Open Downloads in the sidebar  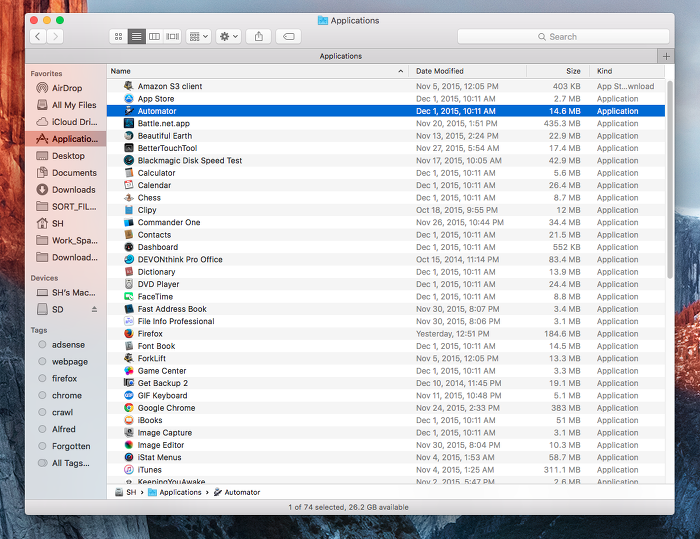(67, 190)
